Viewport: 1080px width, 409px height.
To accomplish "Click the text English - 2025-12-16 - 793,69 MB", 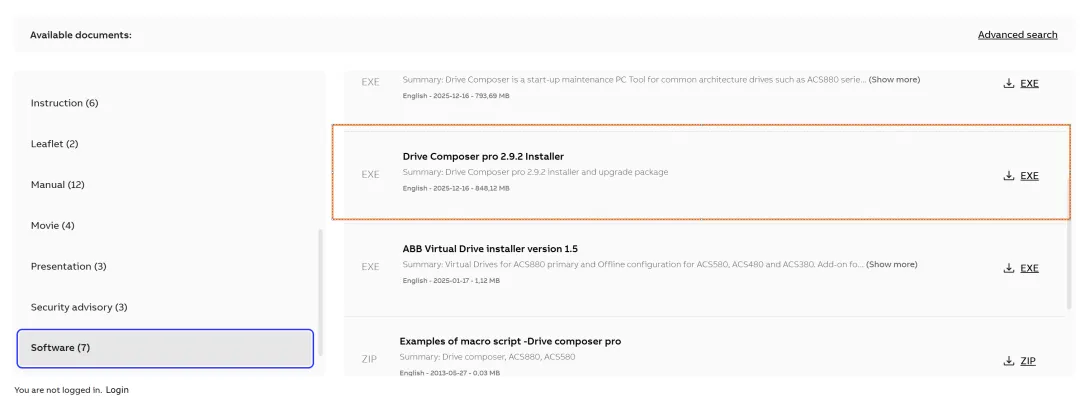I will click(x=456, y=96).
